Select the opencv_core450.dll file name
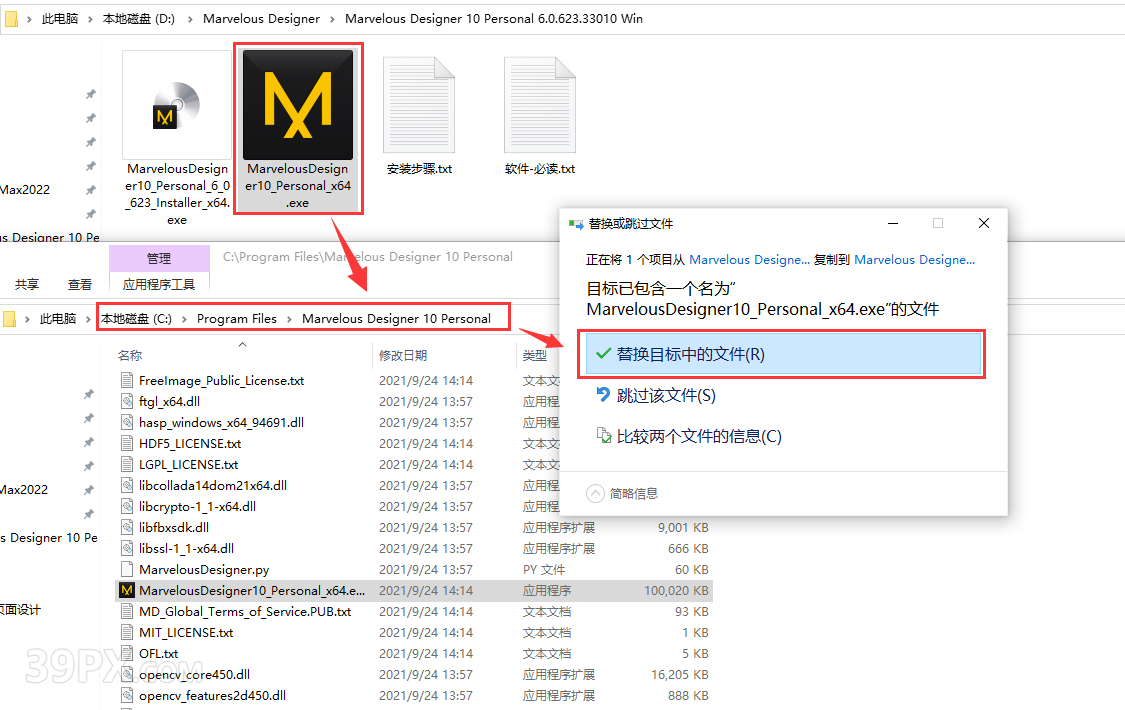The width and height of the screenshot is (1125, 710). click(x=194, y=674)
